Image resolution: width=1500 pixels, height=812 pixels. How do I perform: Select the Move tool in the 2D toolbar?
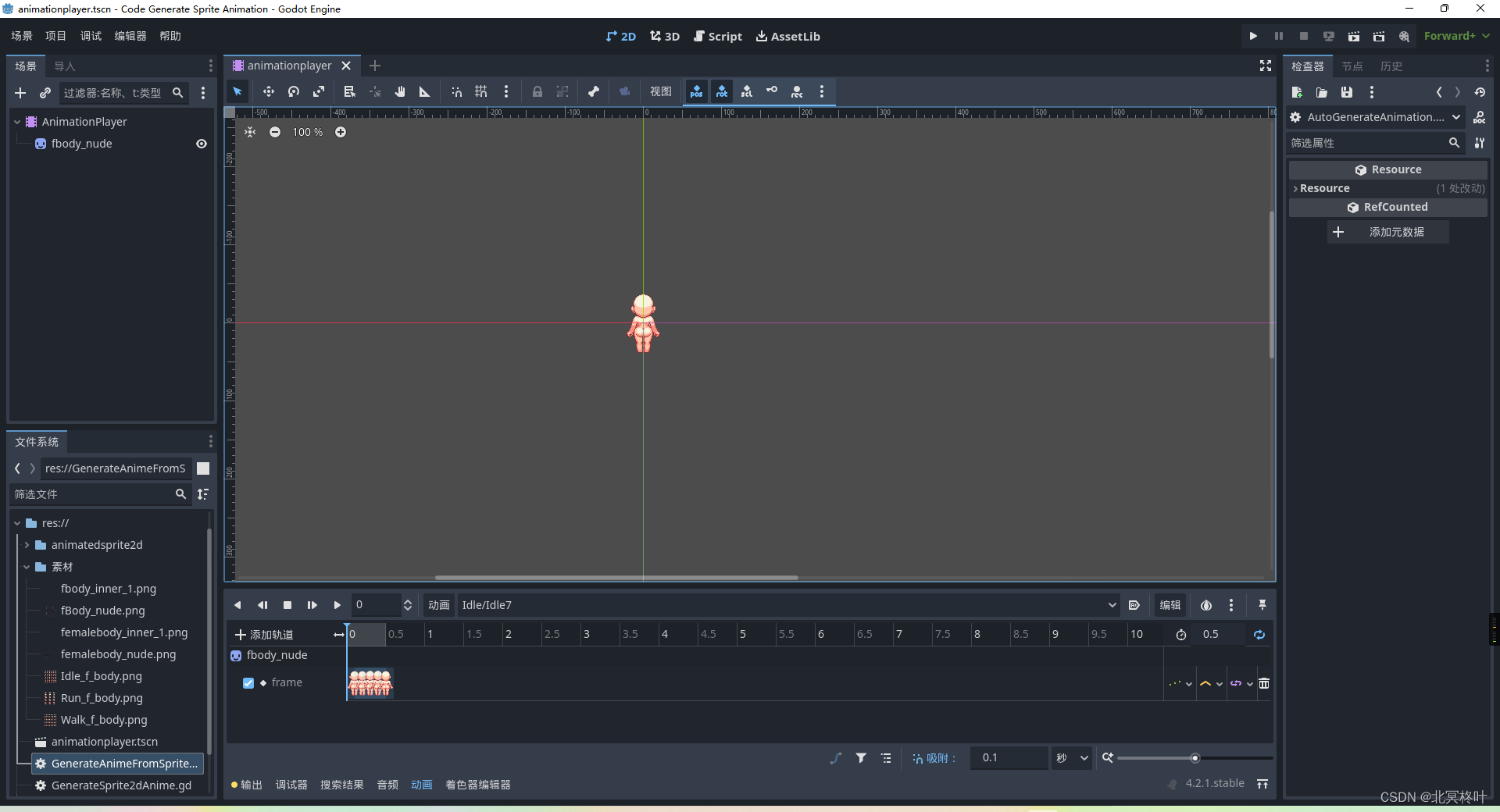tap(269, 91)
